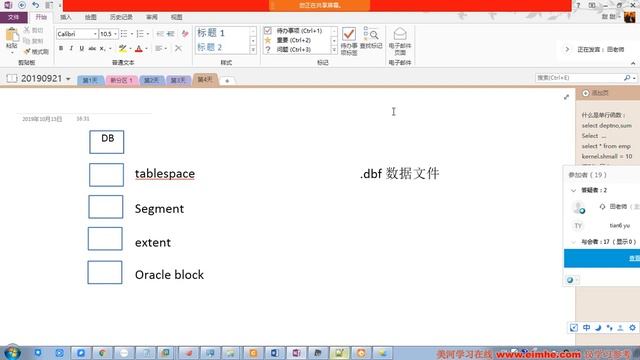The image size is (640, 360).
Task: Click the paragraph alignment icon
Action: (159, 48)
